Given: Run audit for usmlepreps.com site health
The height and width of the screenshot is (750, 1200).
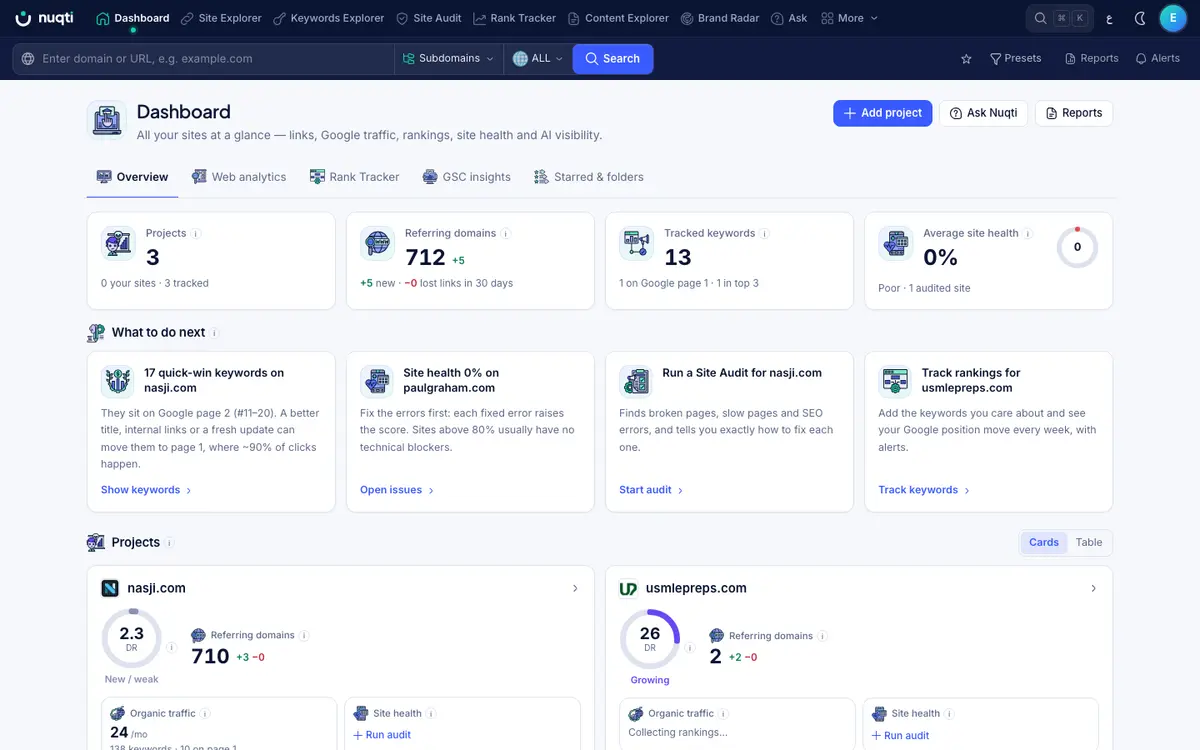Looking at the screenshot, I should (900, 736).
